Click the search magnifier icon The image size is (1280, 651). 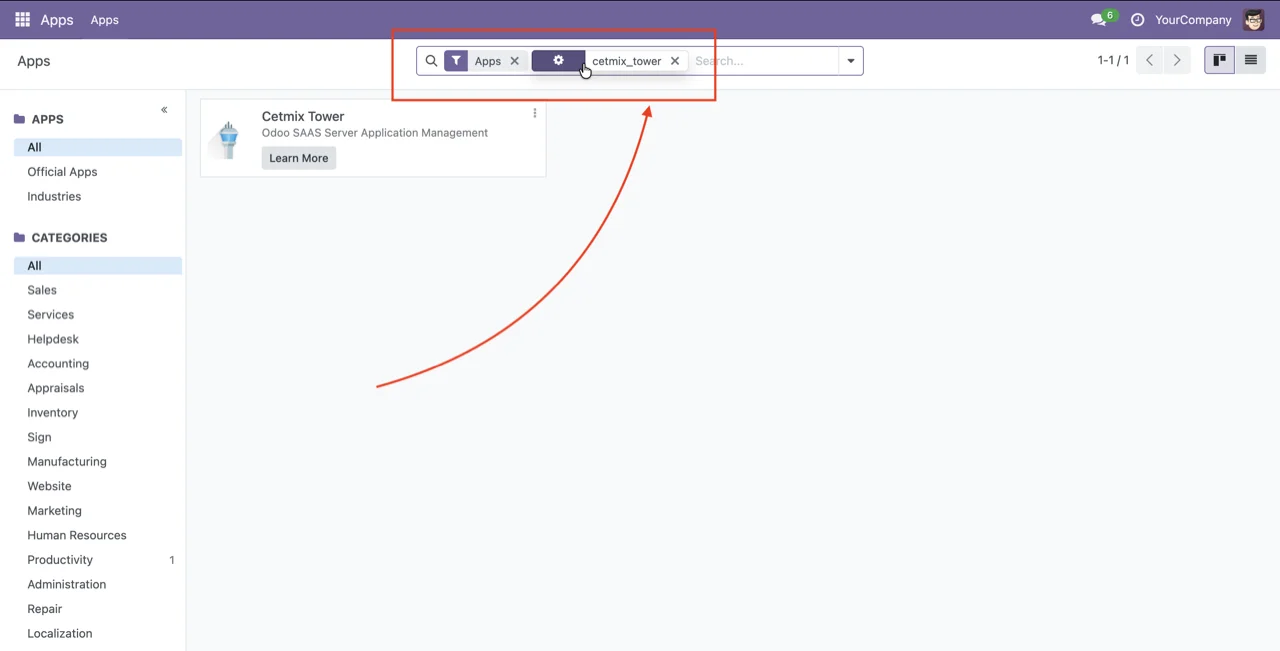[x=432, y=61]
